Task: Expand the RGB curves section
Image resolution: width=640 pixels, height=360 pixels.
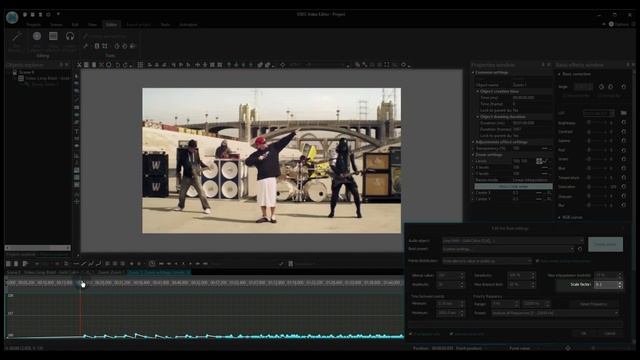Action: click(x=559, y=218)
